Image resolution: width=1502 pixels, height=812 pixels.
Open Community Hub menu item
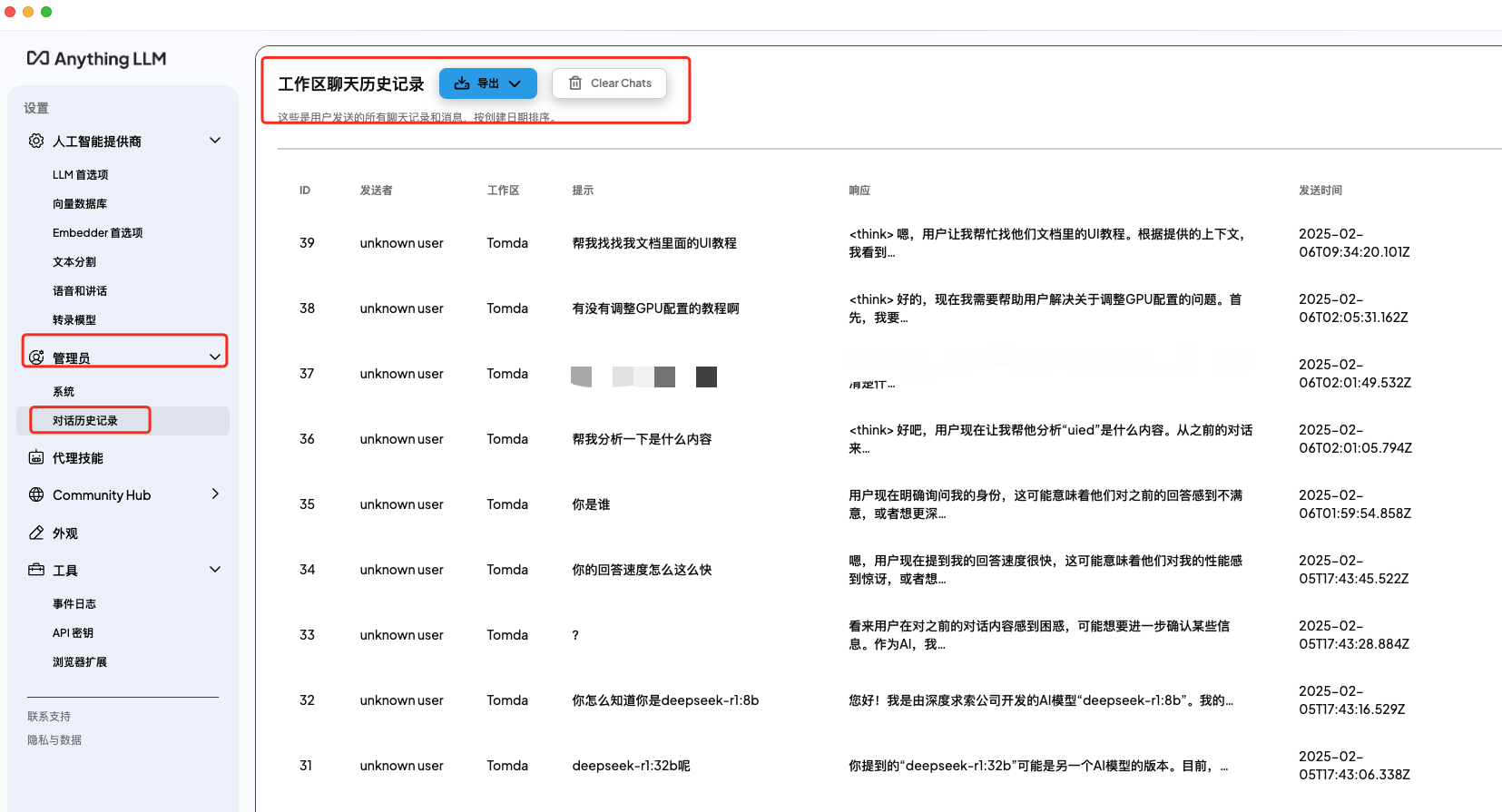[102, 494]
